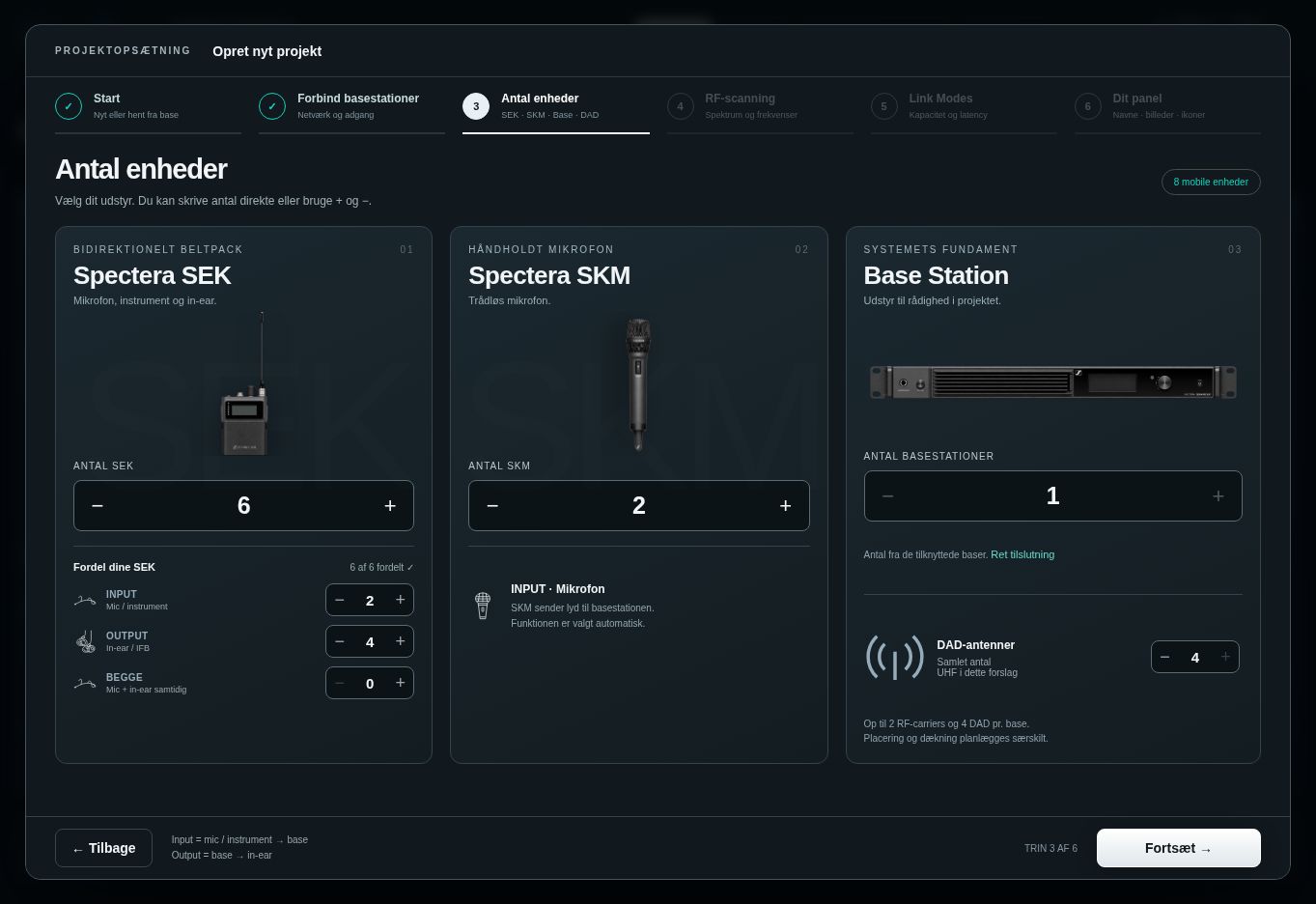Decrease the OUTPUT In-ear / IFB count
The width and height of the screenshot is (1316, 904).
(x=340, y=641)
